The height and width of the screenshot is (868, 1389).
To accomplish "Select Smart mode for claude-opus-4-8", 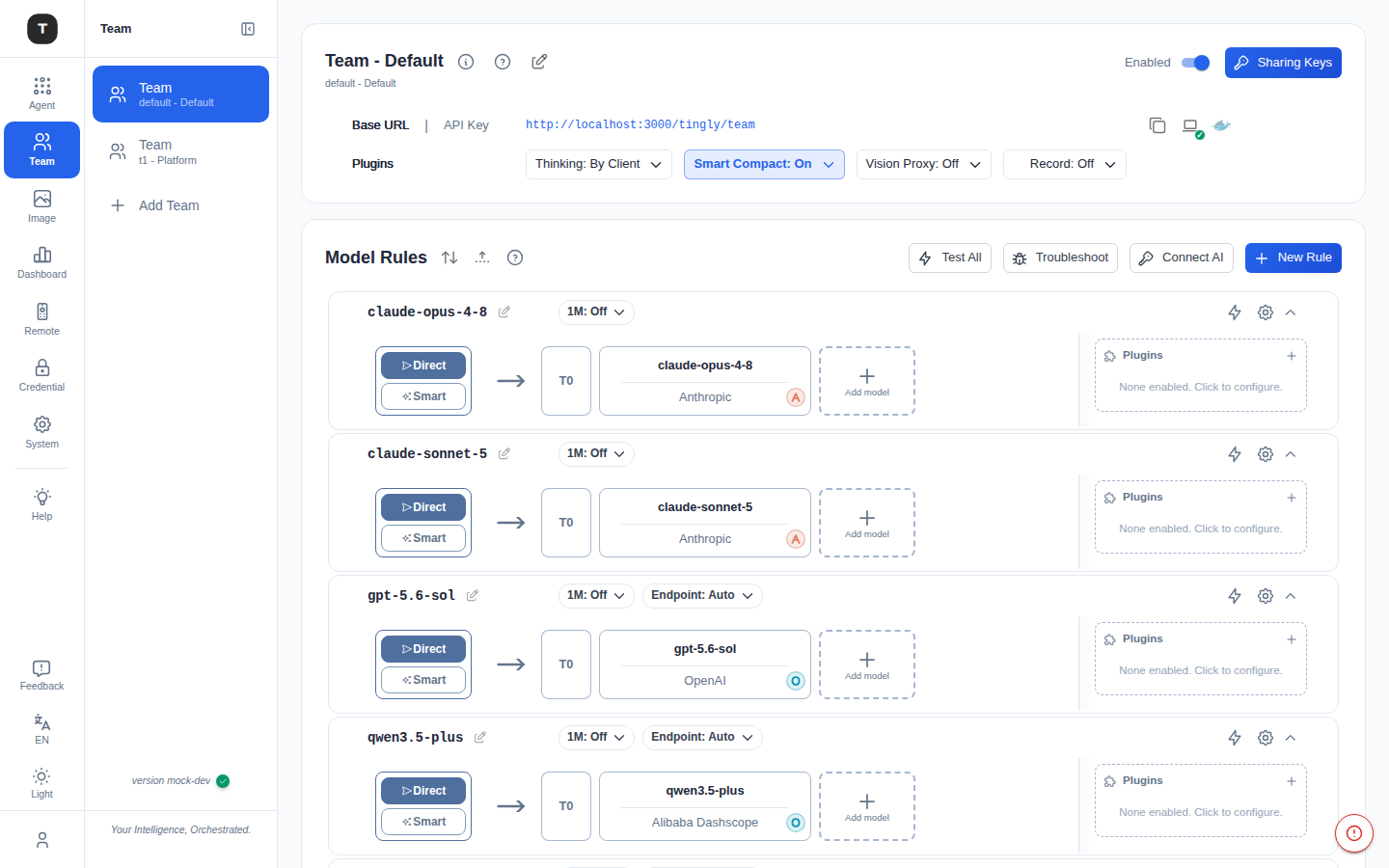I will [x=423, y=396].
